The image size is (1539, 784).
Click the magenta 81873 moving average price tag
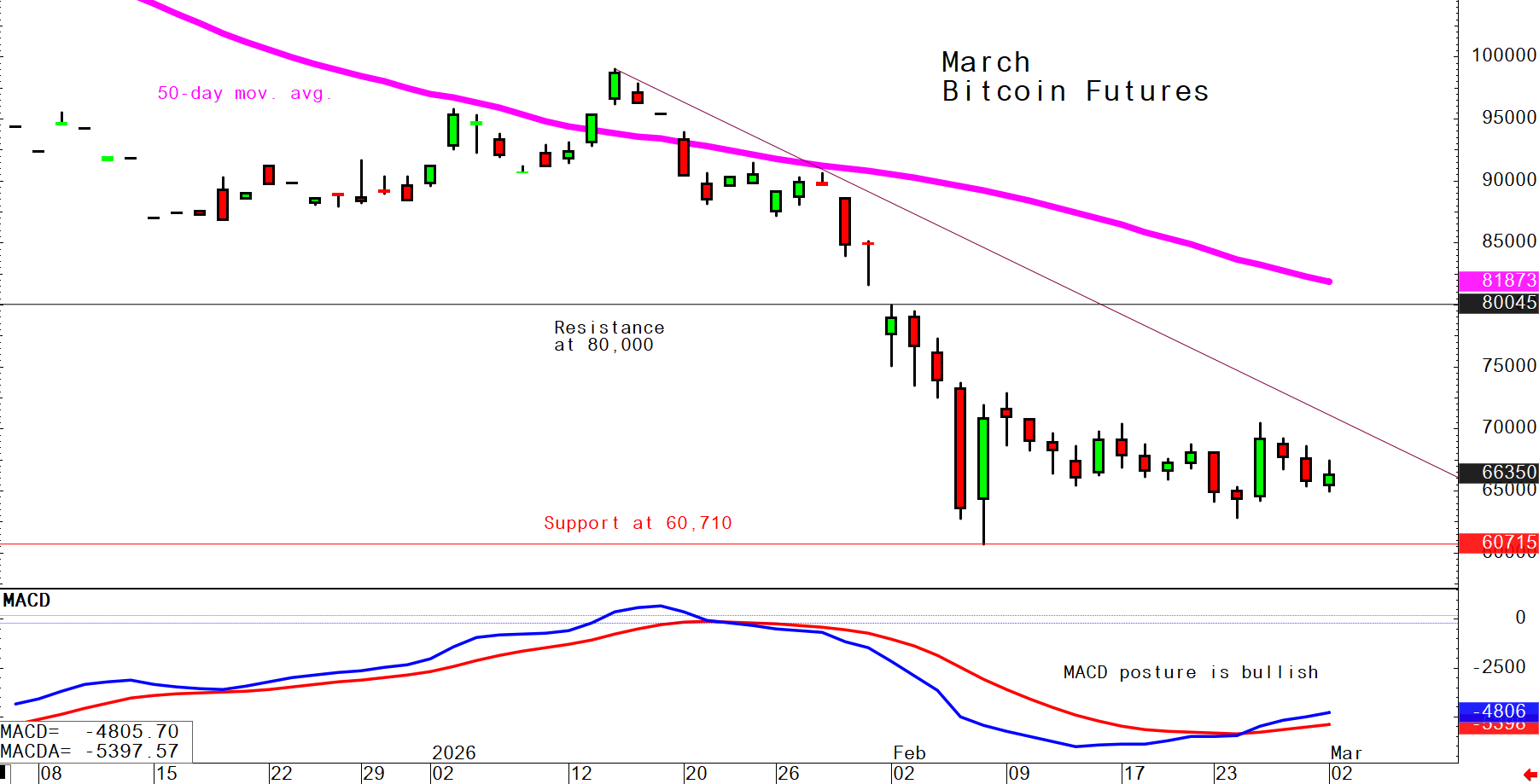pyautogui.click(x=1498, y=281)
